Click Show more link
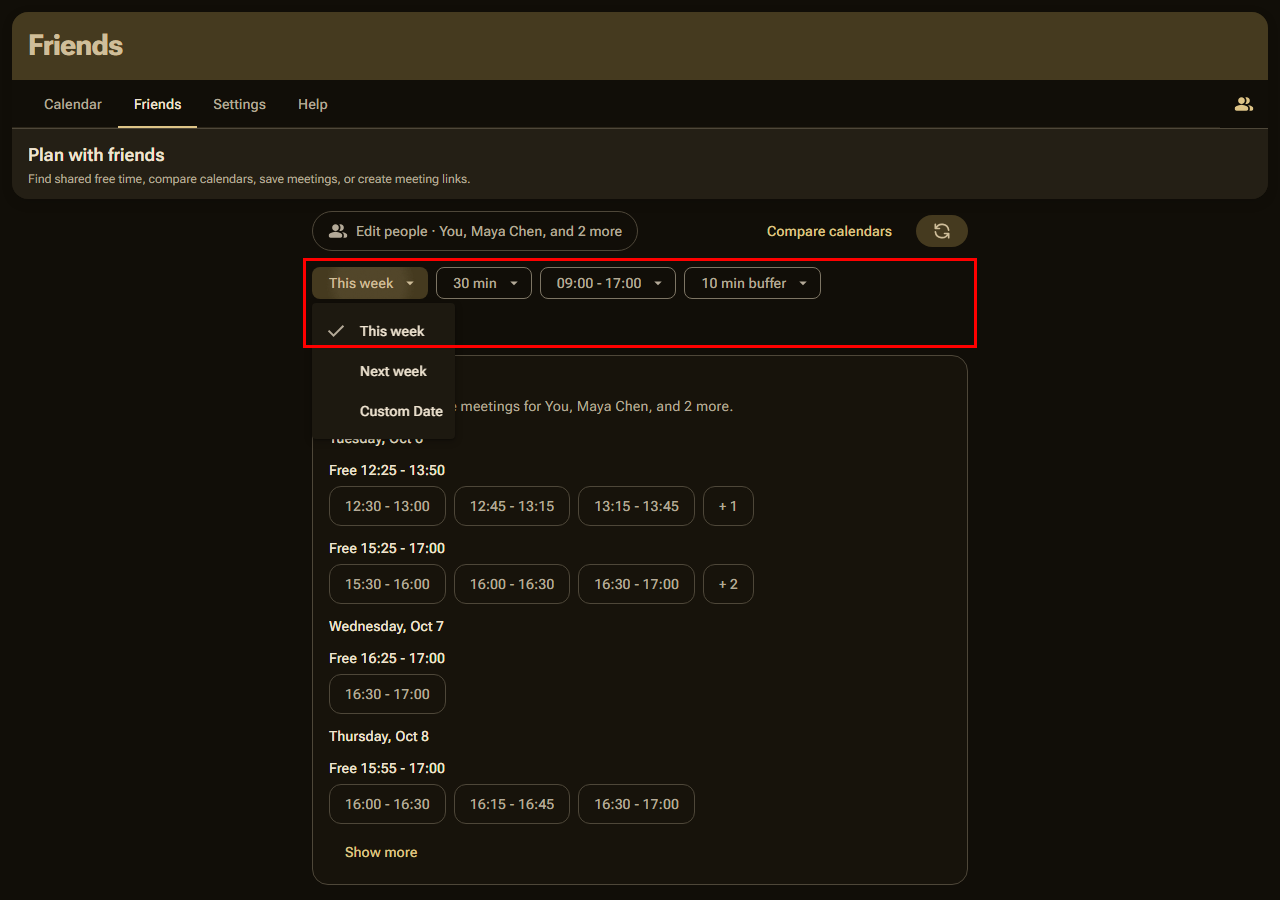Screen dimensions: 1280x900 pyautogui.click(x=381, y=852)
